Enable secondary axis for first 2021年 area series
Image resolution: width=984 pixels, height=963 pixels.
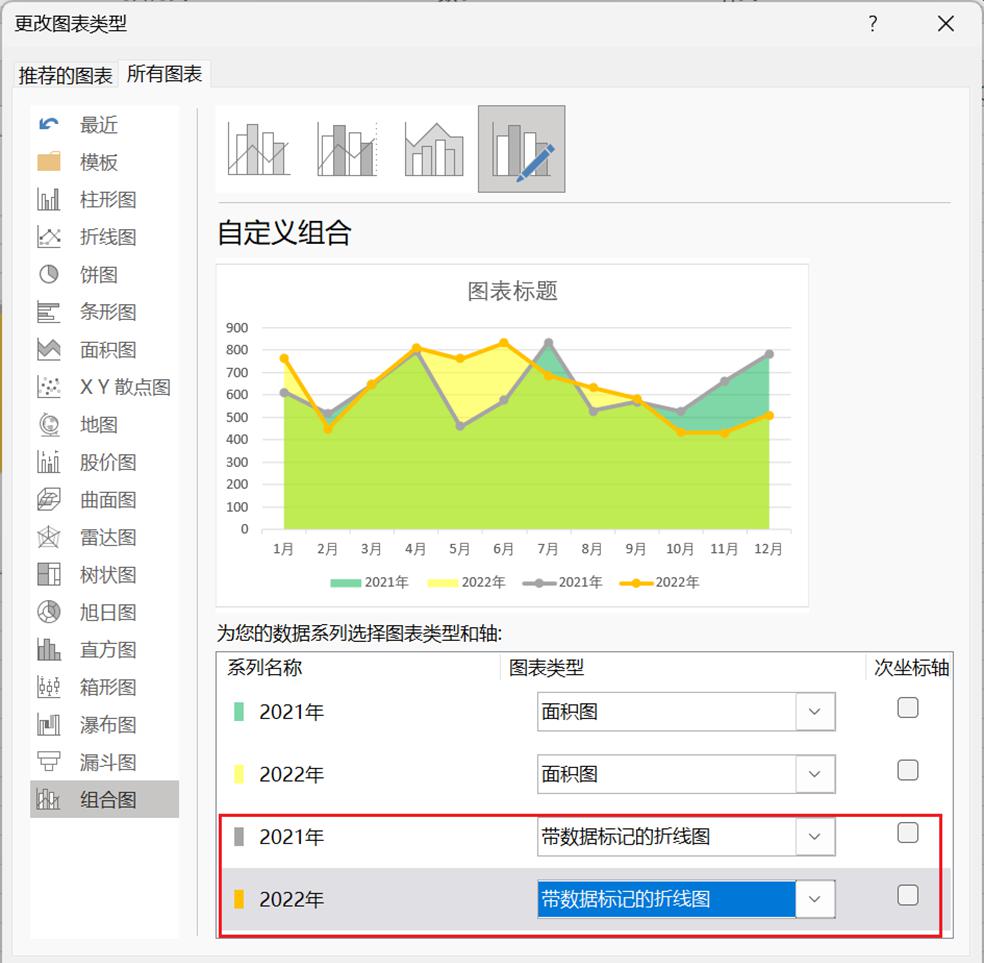907,708
